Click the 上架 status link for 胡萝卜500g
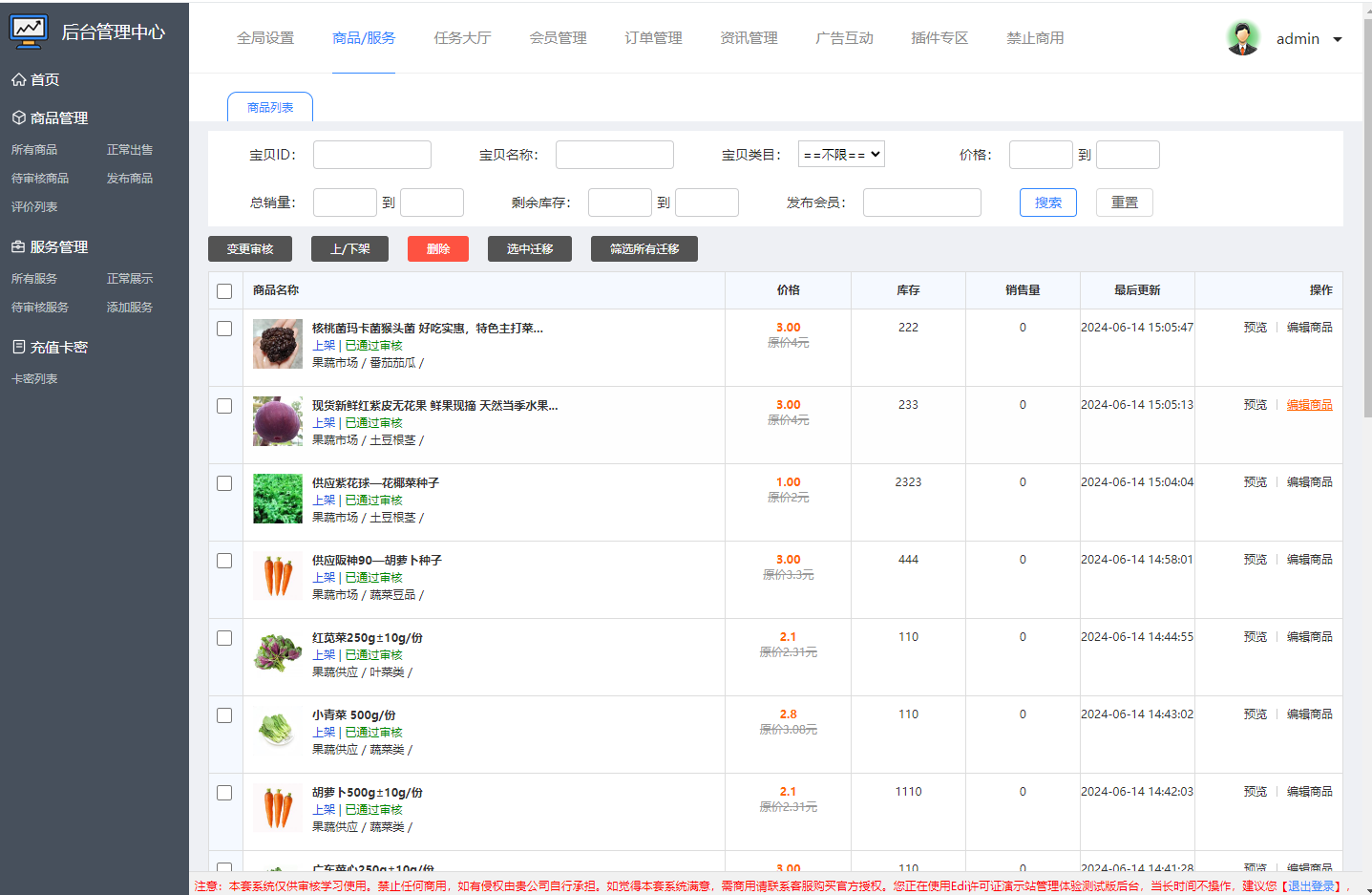1372x895 pixels. 324,810
